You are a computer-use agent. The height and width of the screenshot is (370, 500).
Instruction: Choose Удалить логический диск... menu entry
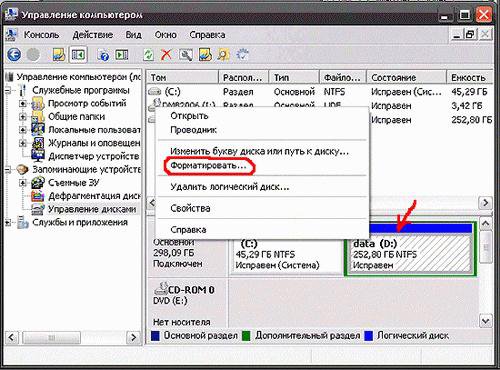click(x=230, y=187)
